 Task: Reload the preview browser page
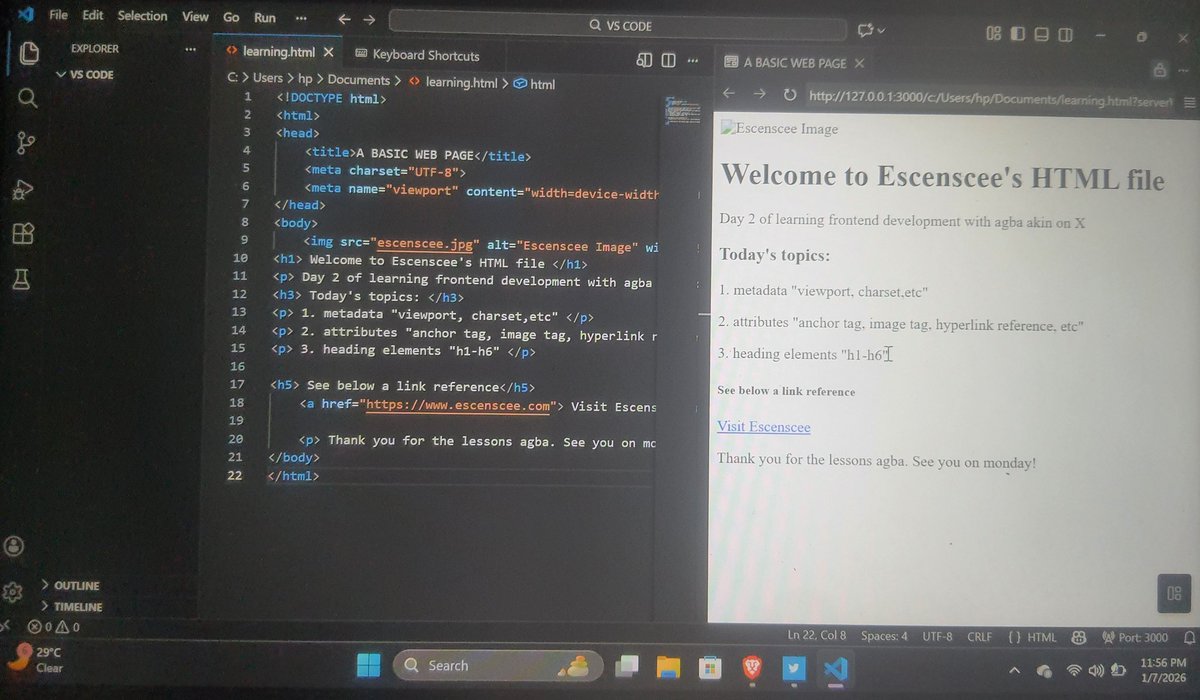pyautogui.click(x=790, y=95)
